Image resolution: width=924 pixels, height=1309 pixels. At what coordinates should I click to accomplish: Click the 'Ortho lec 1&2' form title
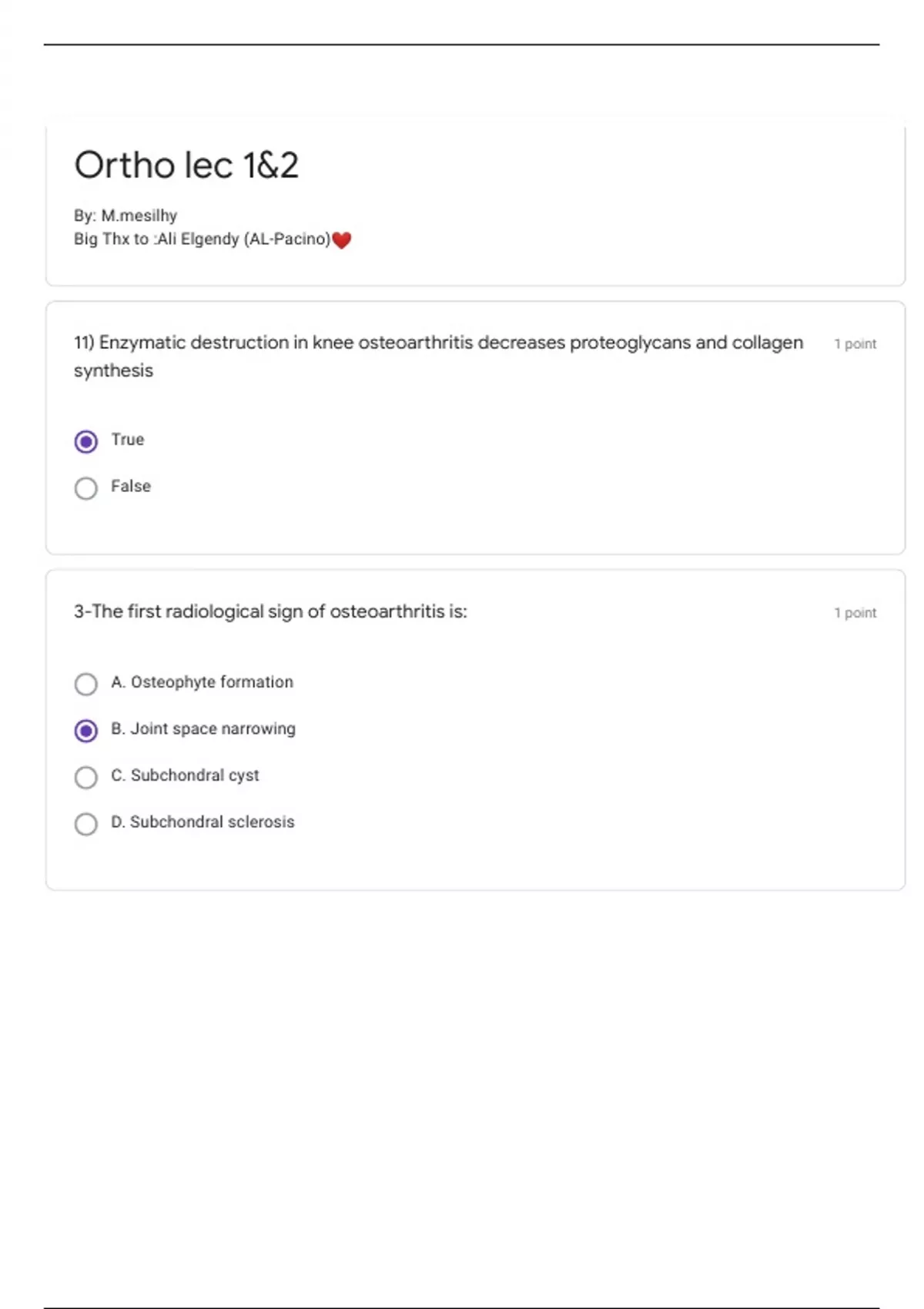pos(186,166)
